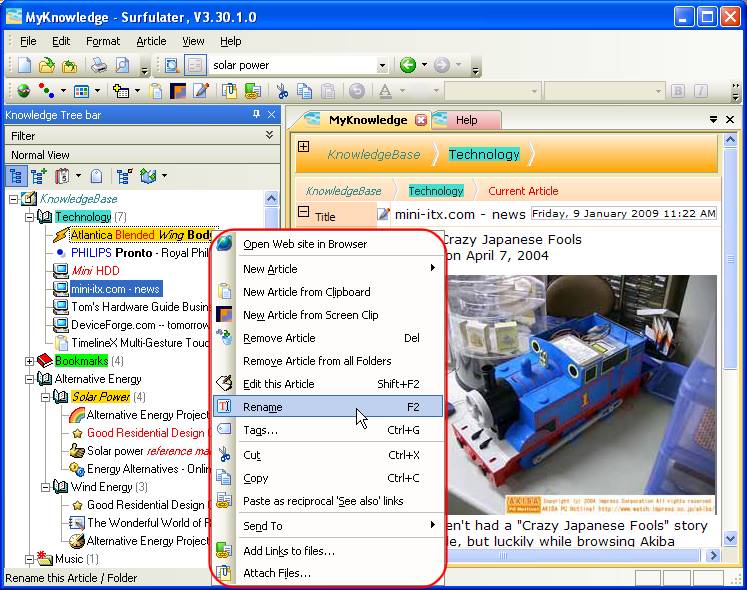Click the Cut scissors icon in toolbar
The width and height of the screenshot is (747, 590).
[x=282, y=91]
